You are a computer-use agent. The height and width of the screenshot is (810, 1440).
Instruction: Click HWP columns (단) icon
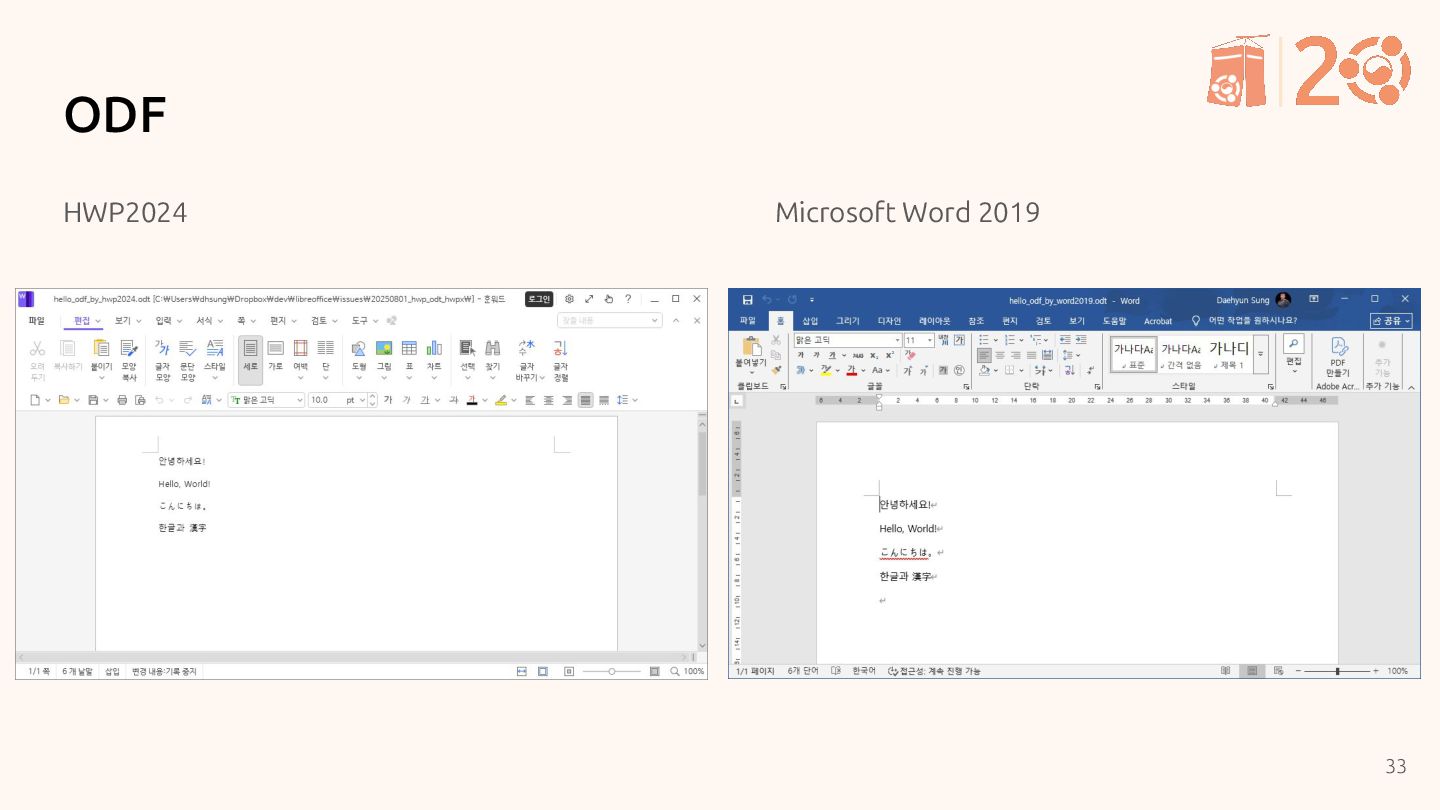(x=325, y=348)
